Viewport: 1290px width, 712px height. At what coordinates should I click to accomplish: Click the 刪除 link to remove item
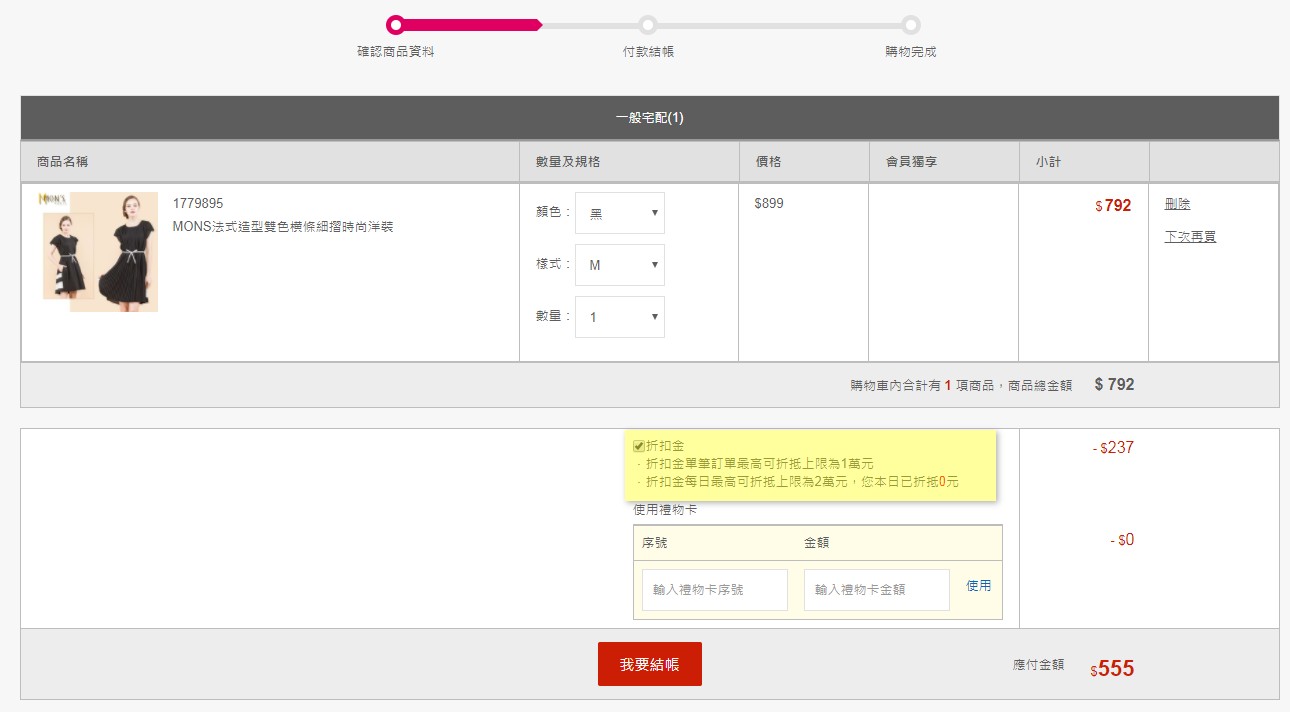(x=1177, y=204)
